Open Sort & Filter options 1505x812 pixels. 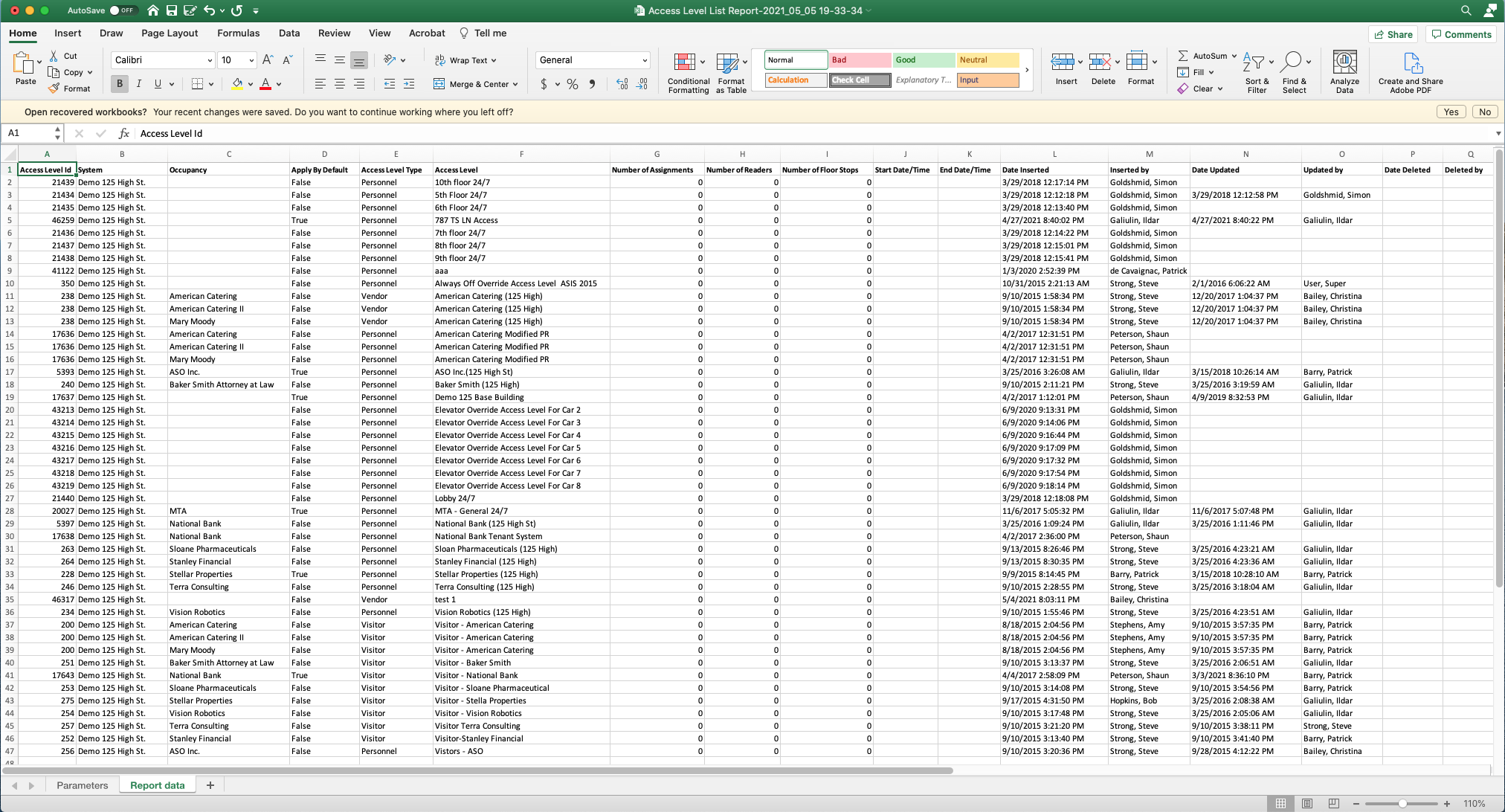coord(1257,71)
